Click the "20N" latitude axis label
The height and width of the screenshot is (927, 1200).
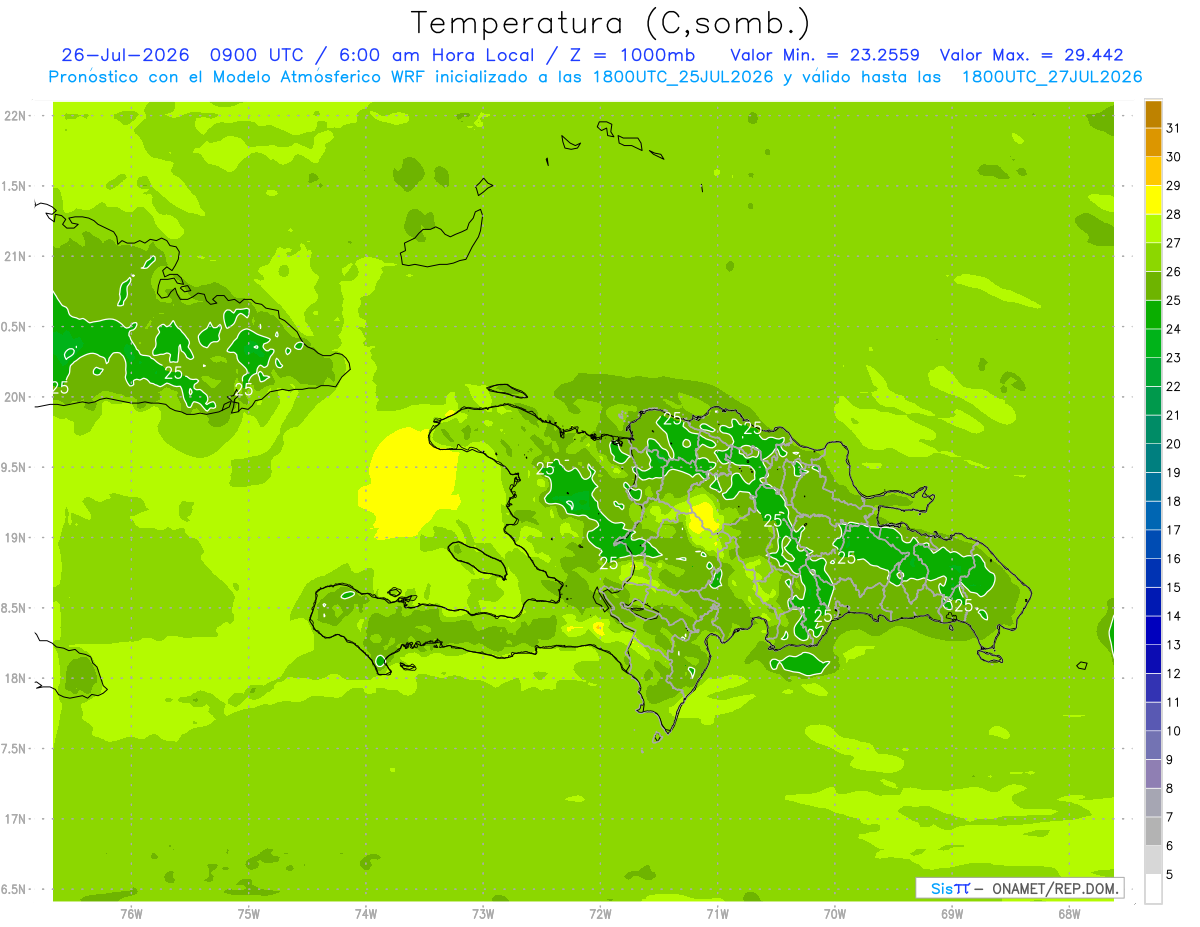click(x=17, y=397)
